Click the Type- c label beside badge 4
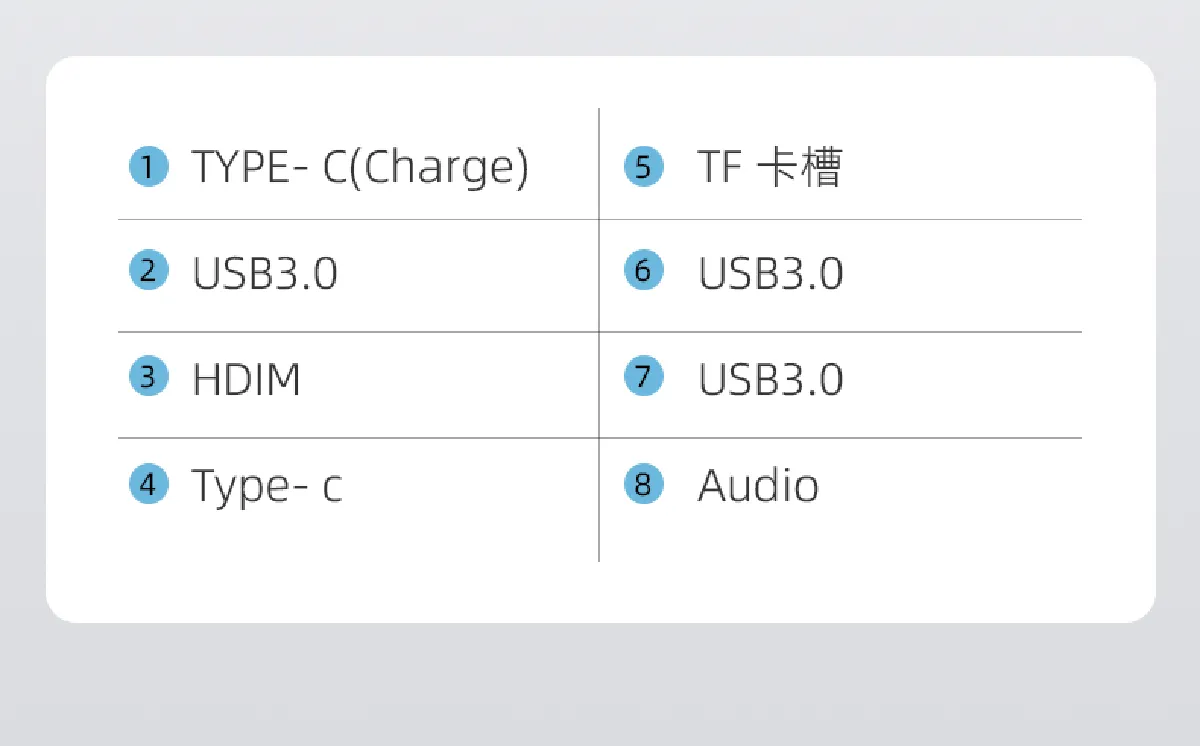The height and width of the screenshot is (746, 1200). coord(267,486)
